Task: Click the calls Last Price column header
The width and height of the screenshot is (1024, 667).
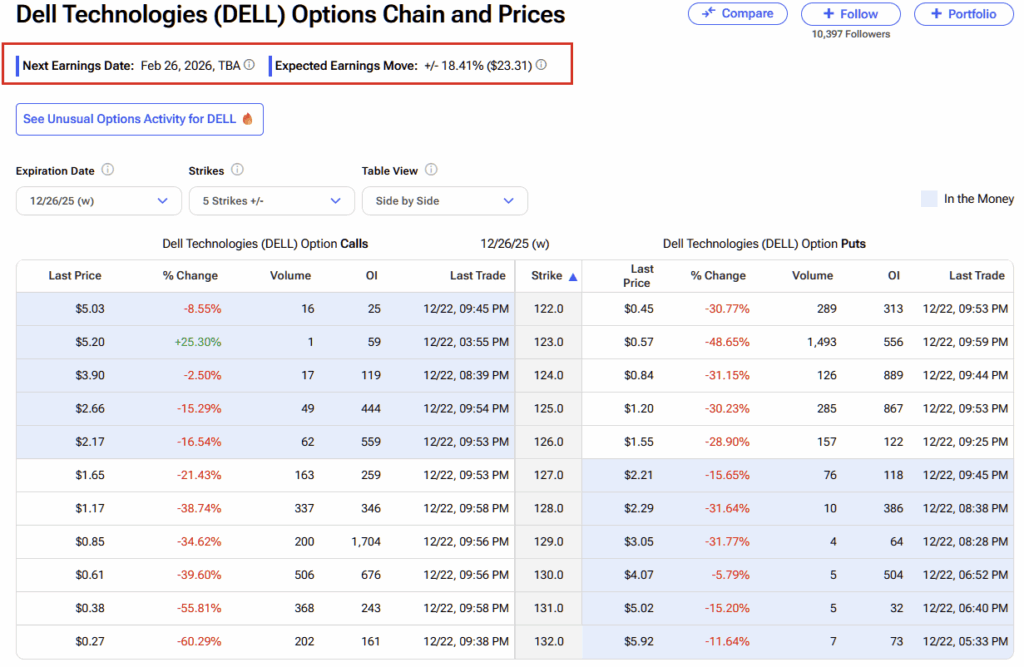Action: (75, 276)
